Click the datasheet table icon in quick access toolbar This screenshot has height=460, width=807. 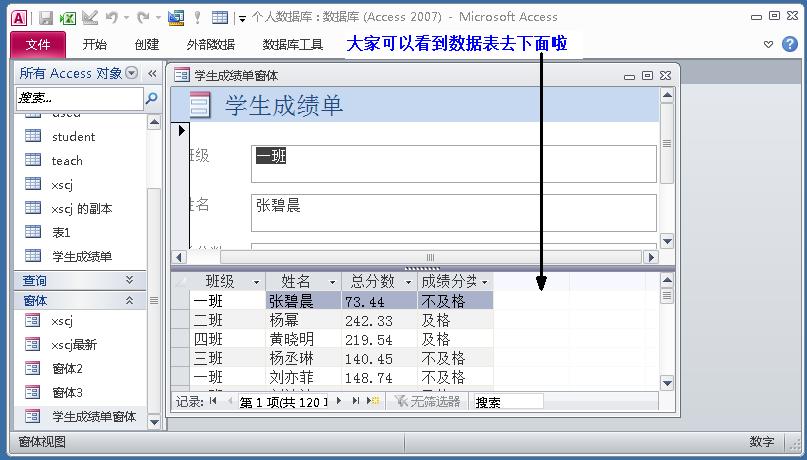pyautogui.click(x=220, y=18)
